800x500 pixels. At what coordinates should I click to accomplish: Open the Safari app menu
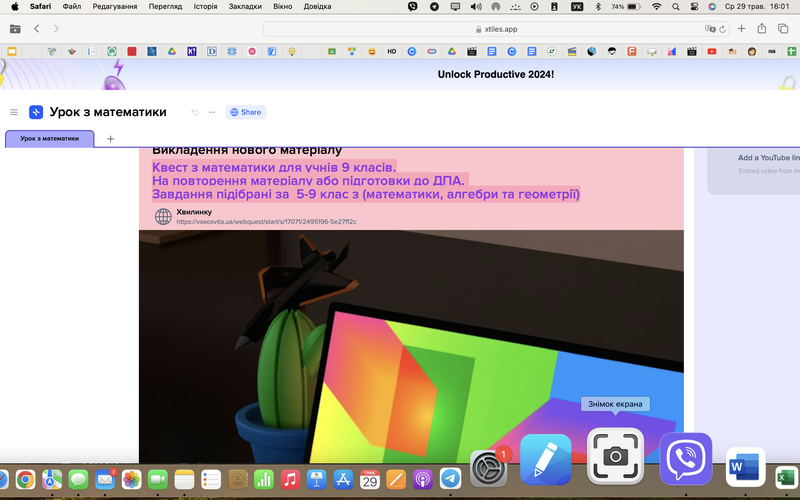coord(40,7)
